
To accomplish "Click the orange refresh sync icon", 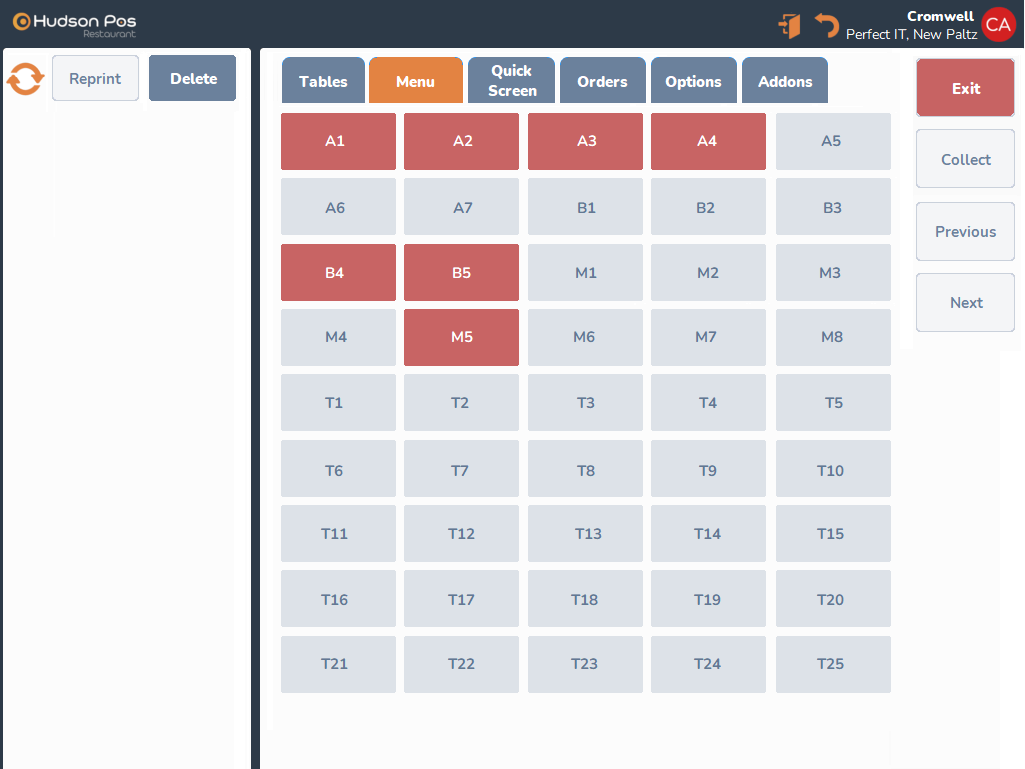I will [25, 79].
